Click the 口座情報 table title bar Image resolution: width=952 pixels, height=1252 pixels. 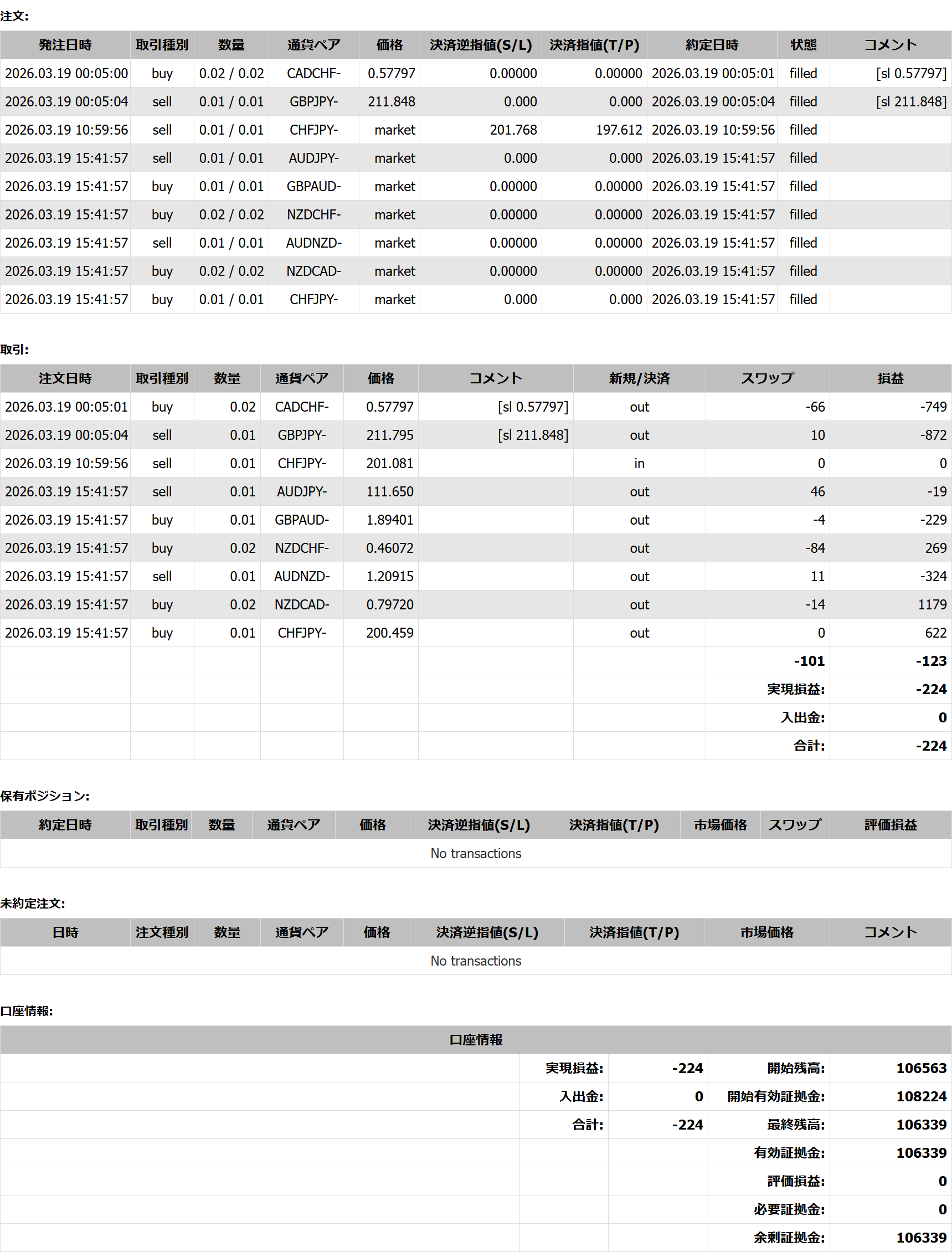pos(475,1039)
